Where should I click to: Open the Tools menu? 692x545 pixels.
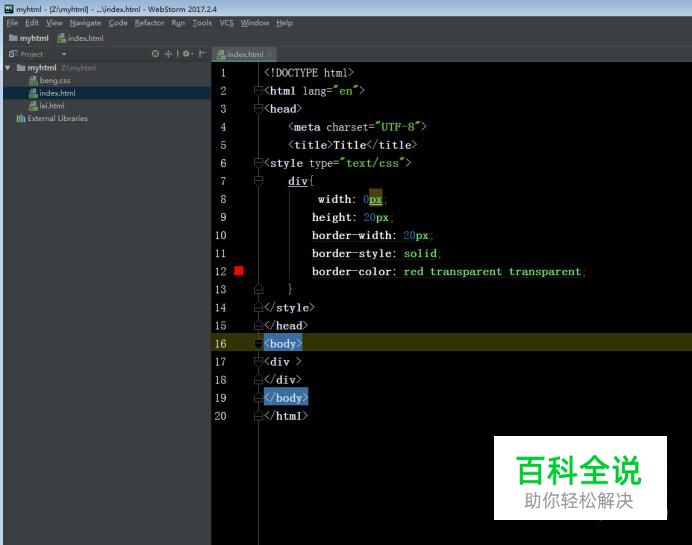click(202, 23)
